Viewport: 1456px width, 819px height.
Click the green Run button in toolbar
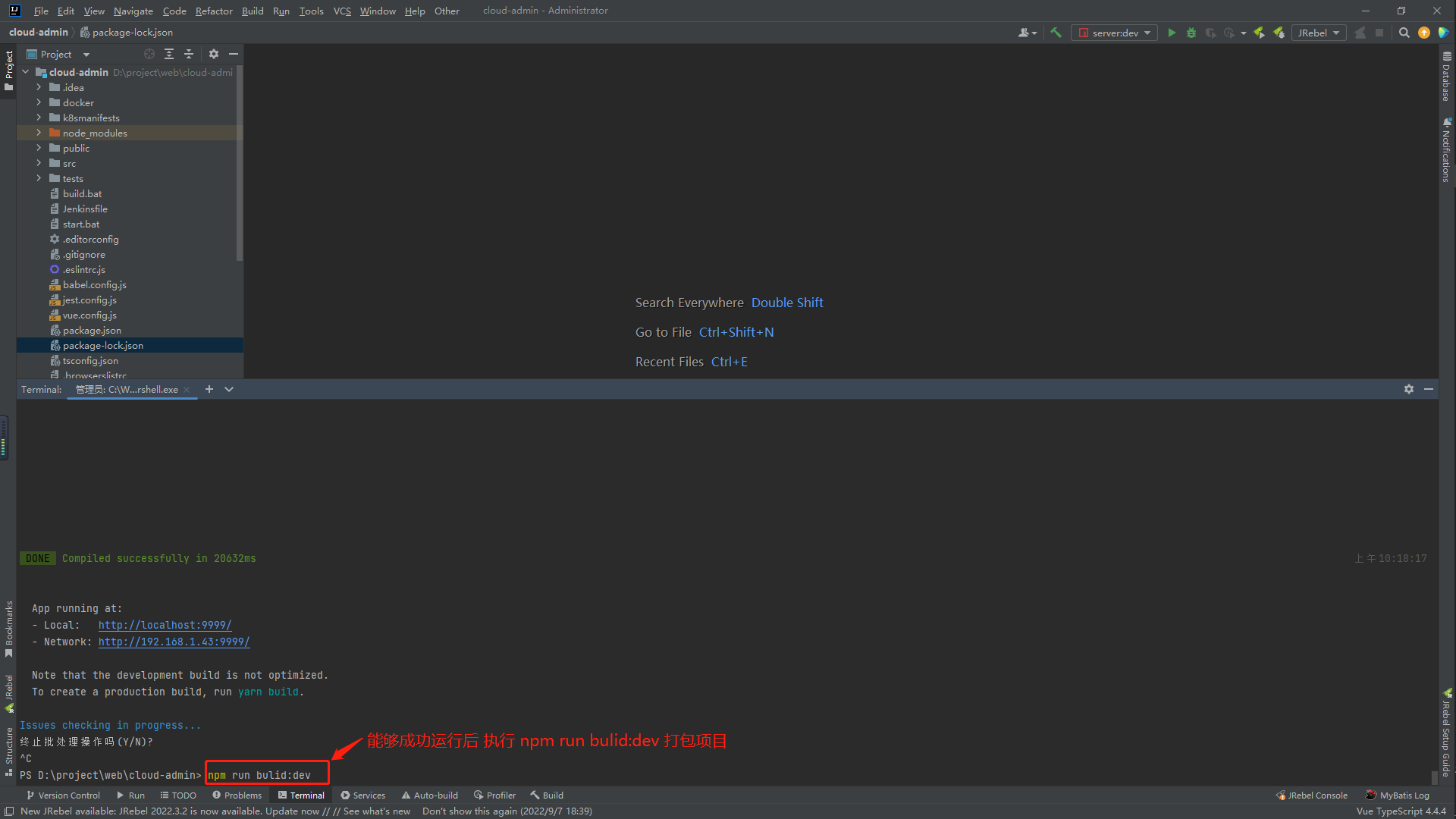coord(1172,33)
